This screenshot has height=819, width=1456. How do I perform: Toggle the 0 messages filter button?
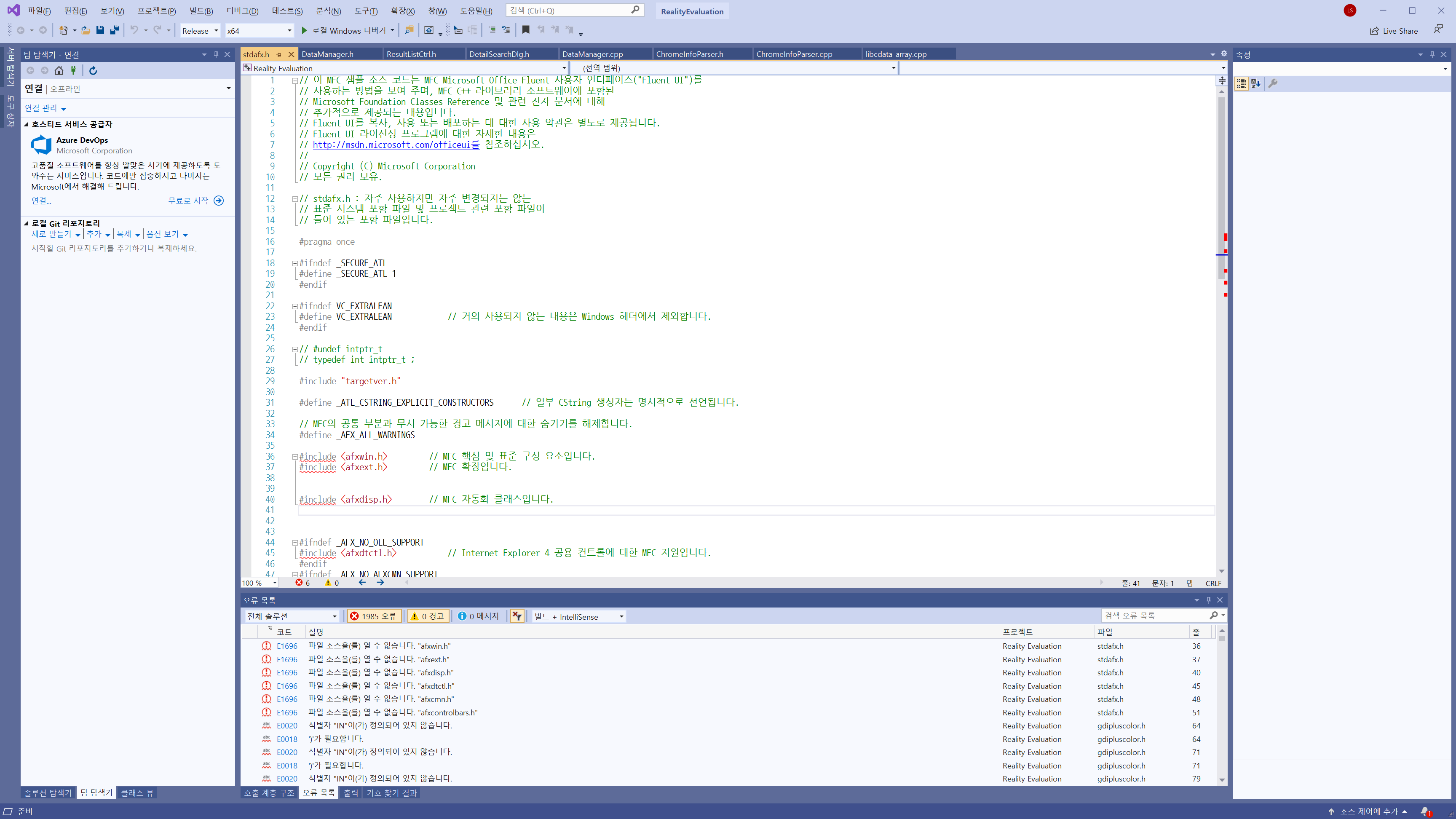478,616
